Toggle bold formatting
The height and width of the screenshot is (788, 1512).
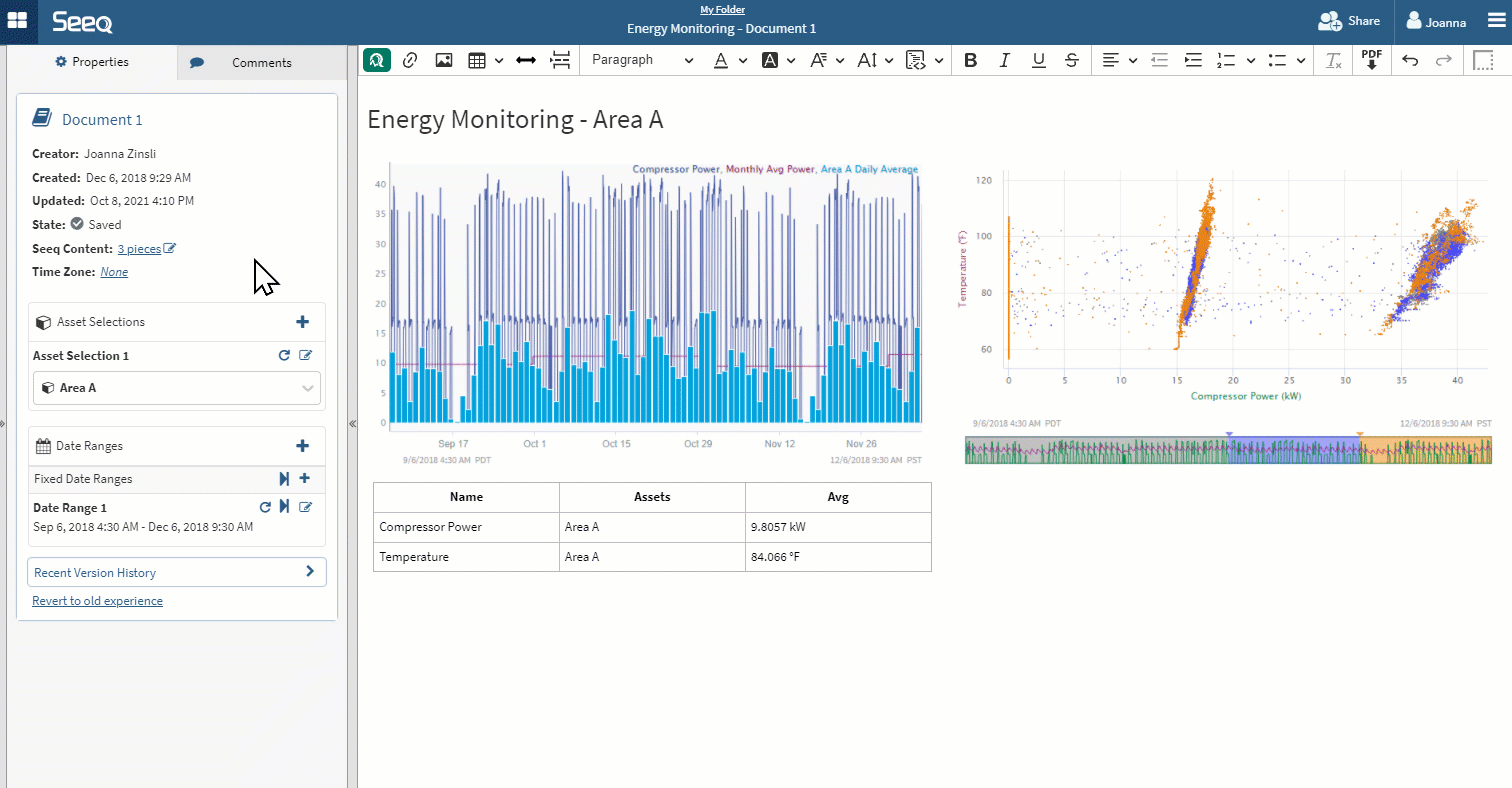pyautogui.click(x=970, y=60)
